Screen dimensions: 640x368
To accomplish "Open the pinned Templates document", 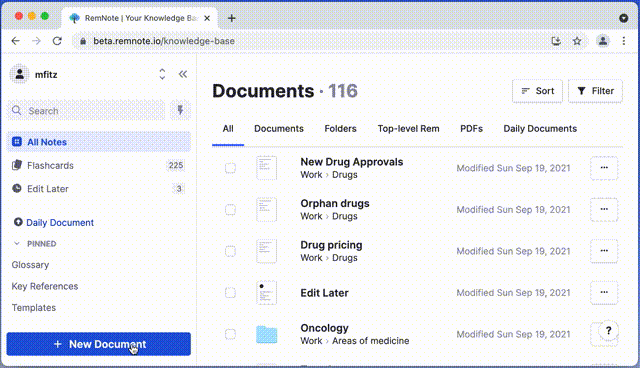I will coord(34,308).
